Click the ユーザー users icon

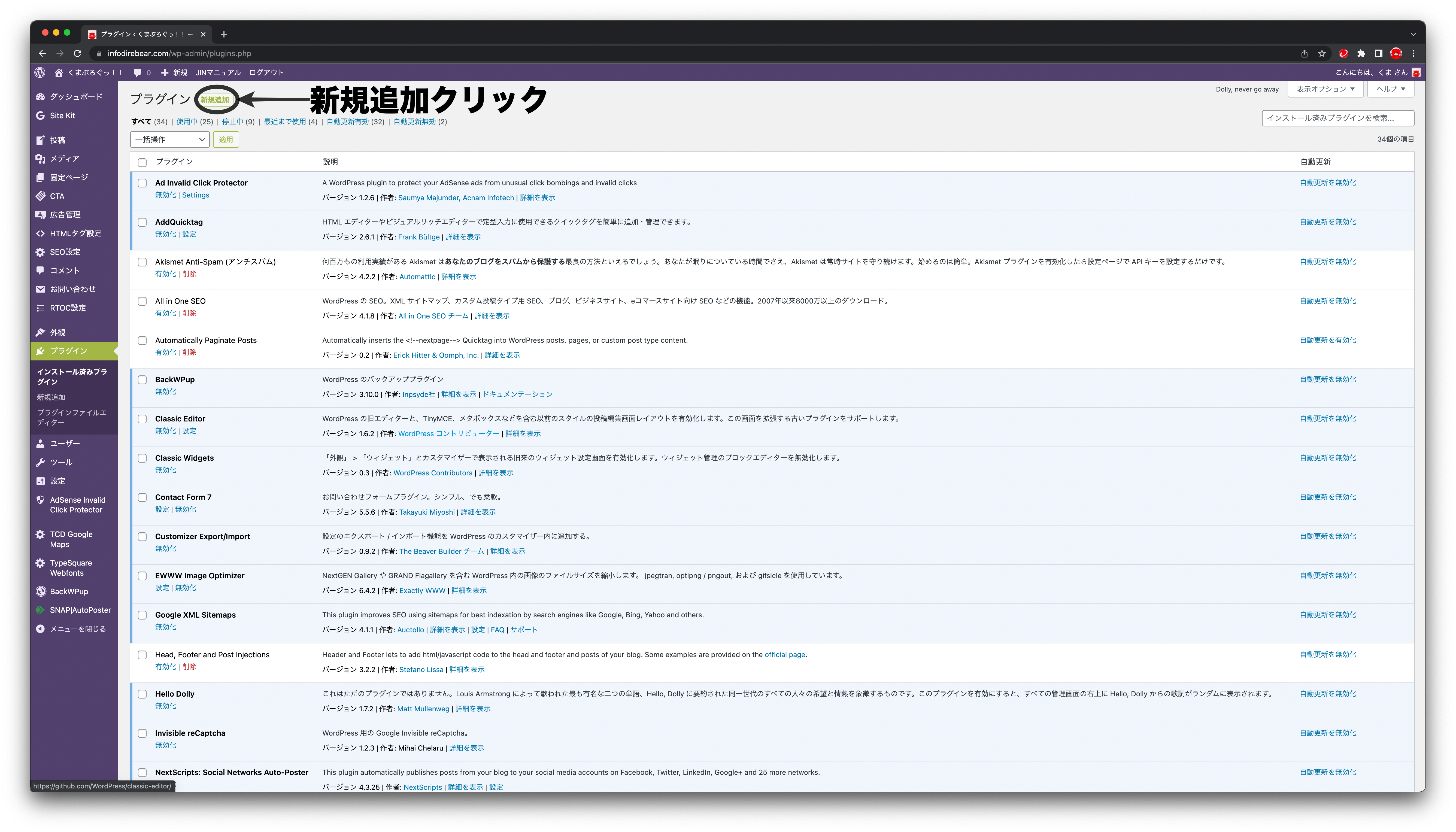(x=41, y=444)
